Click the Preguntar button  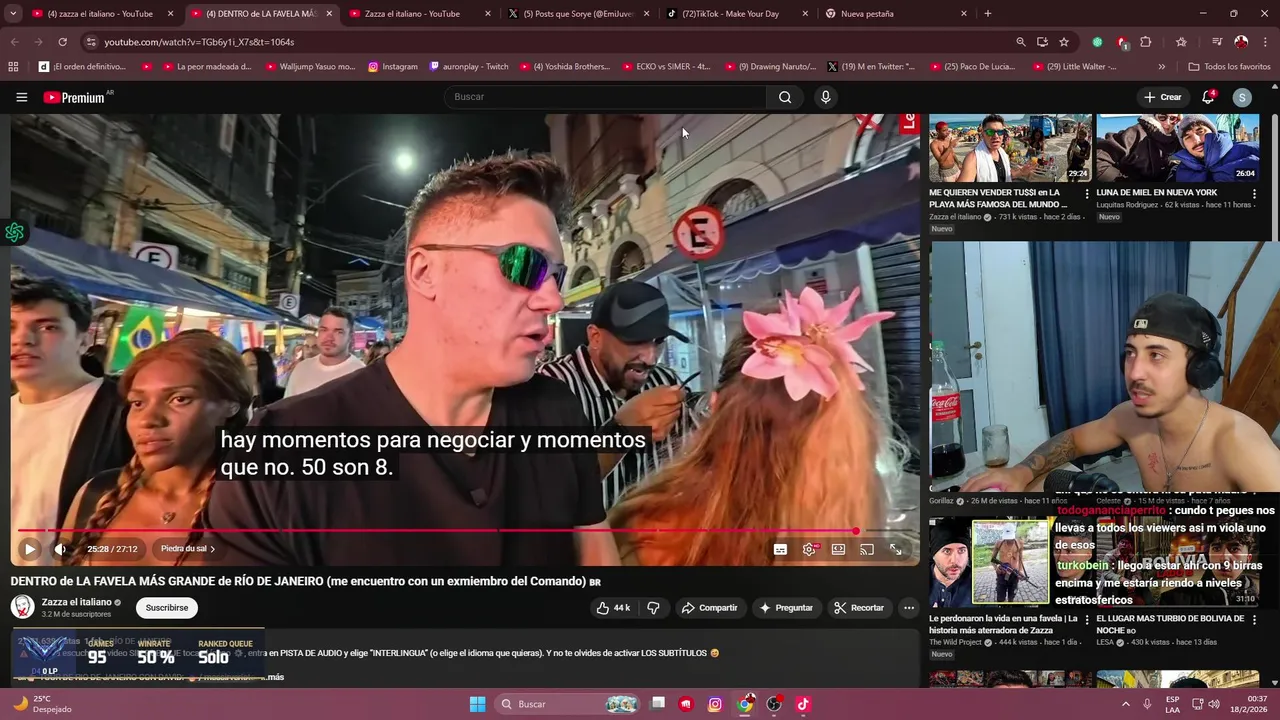point(786,608)
